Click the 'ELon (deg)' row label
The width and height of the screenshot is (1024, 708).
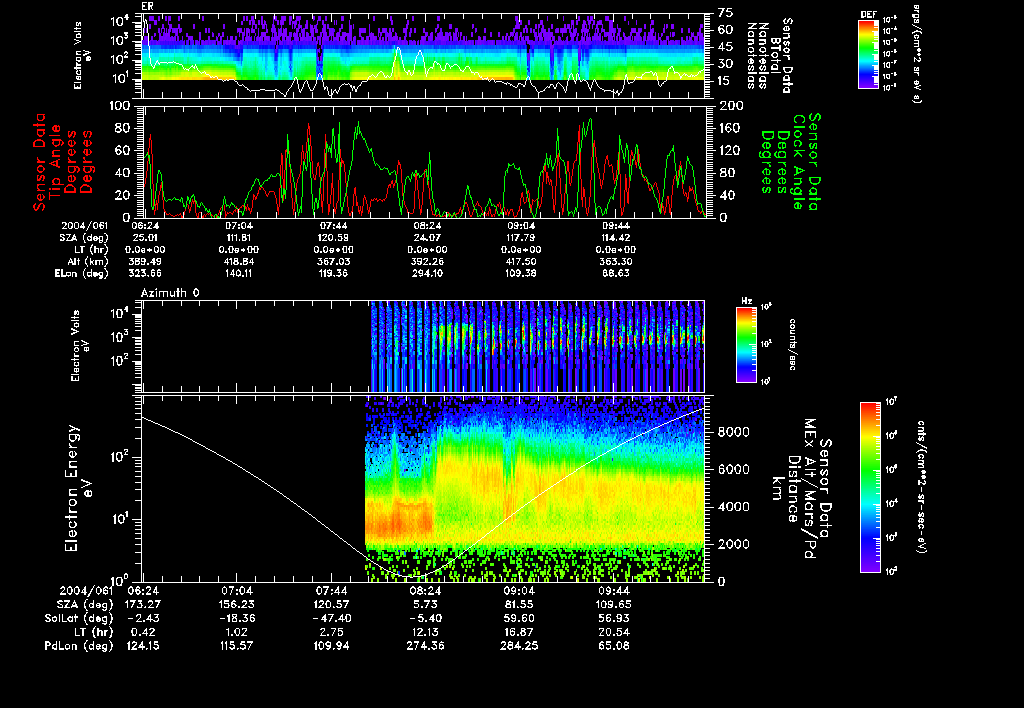pos(82,273)
